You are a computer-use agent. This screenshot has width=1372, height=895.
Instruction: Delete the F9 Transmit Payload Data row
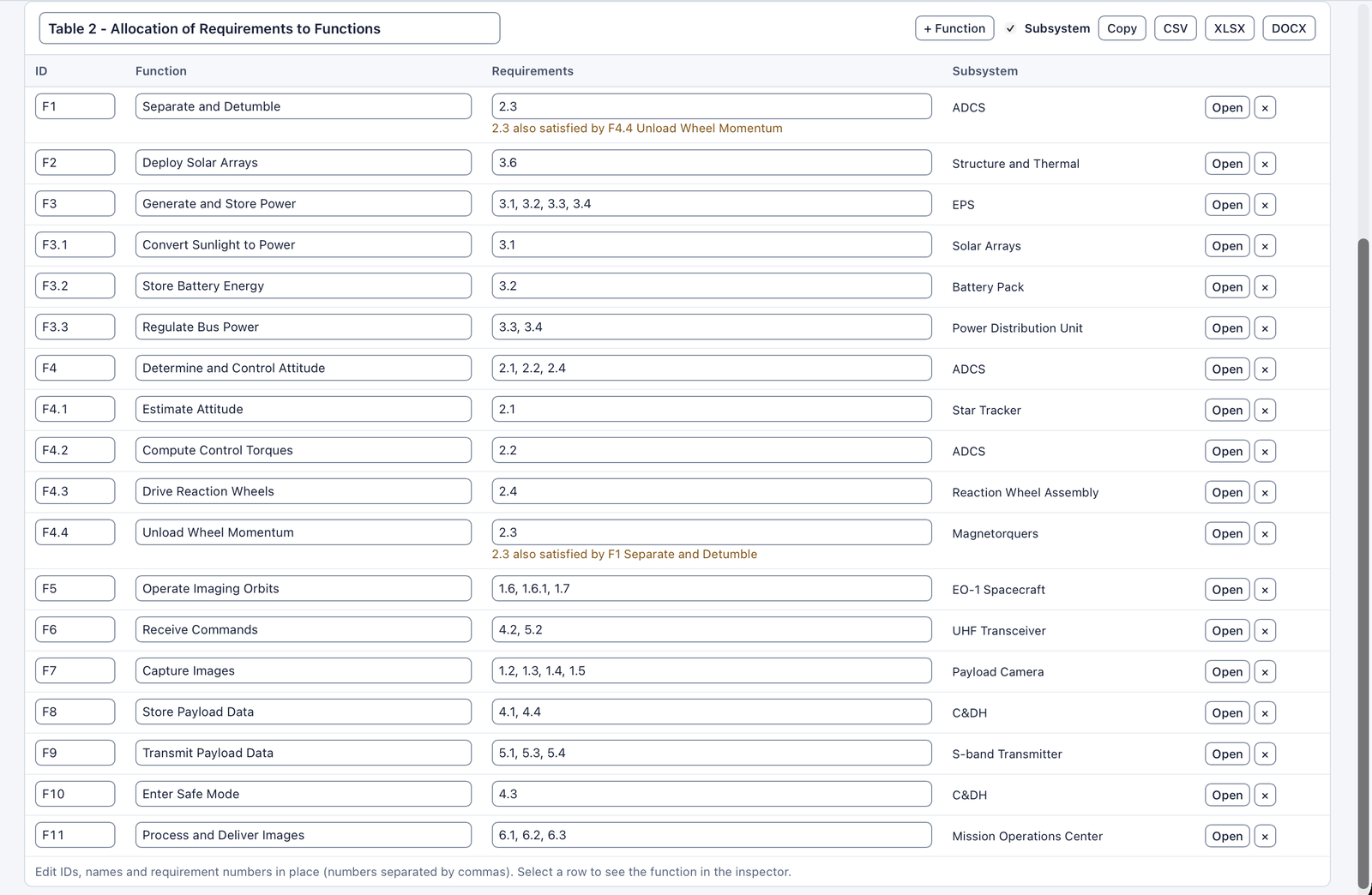(x=1265, y=754)
